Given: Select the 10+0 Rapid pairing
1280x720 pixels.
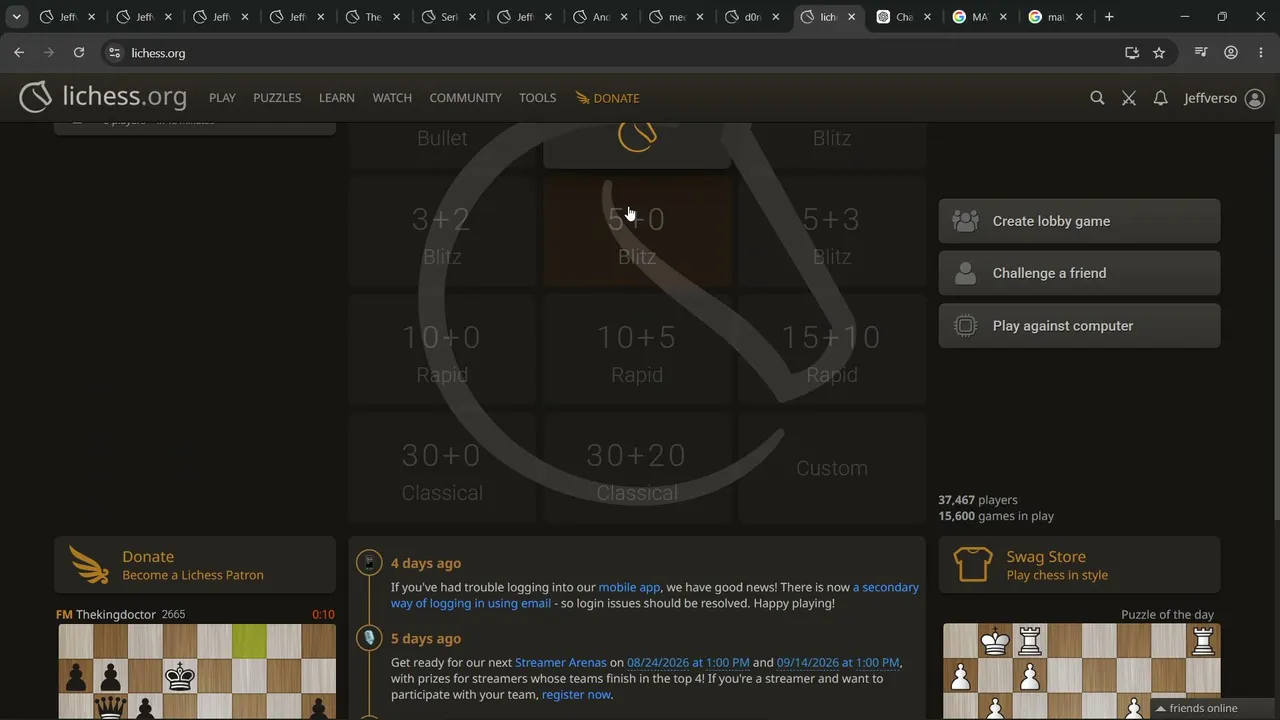Looking at the screenshot, I should 442,350.
